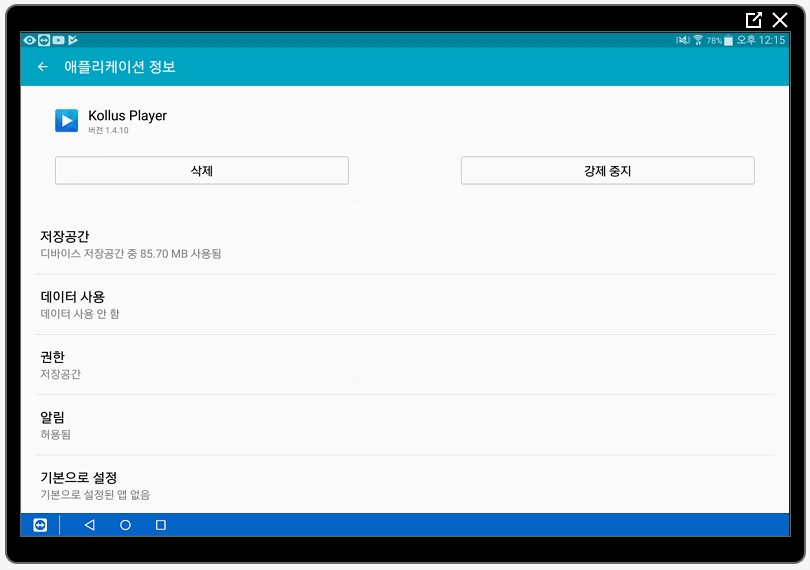The height and width of the screenshot is (570, 810).
Task: Click the eye icon in status bar
Action: (x=29, y=40)
